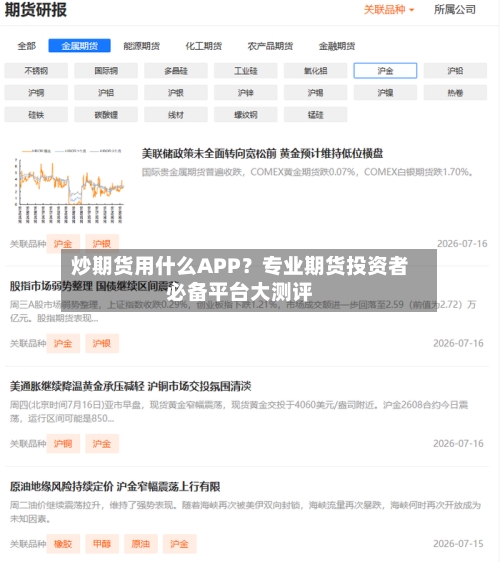Switch to 金融期货 category

coord(337,46)
